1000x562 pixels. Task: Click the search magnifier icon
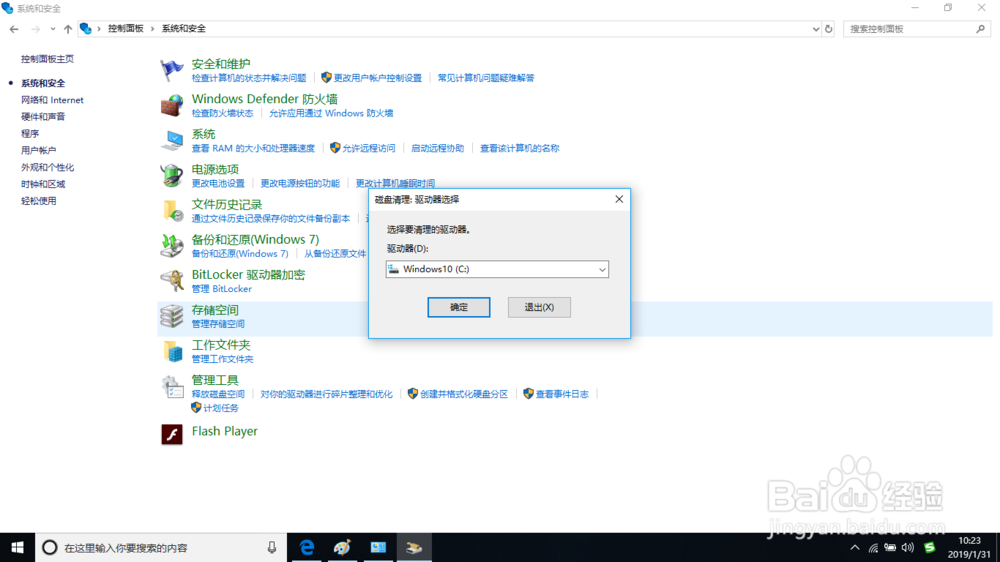[980, 29]
